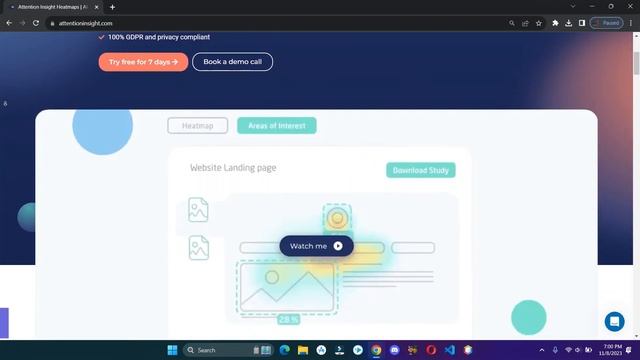Open File Explorer from taskbar
This screenshot has height=360, width=640.
click(x=303, y=350)
